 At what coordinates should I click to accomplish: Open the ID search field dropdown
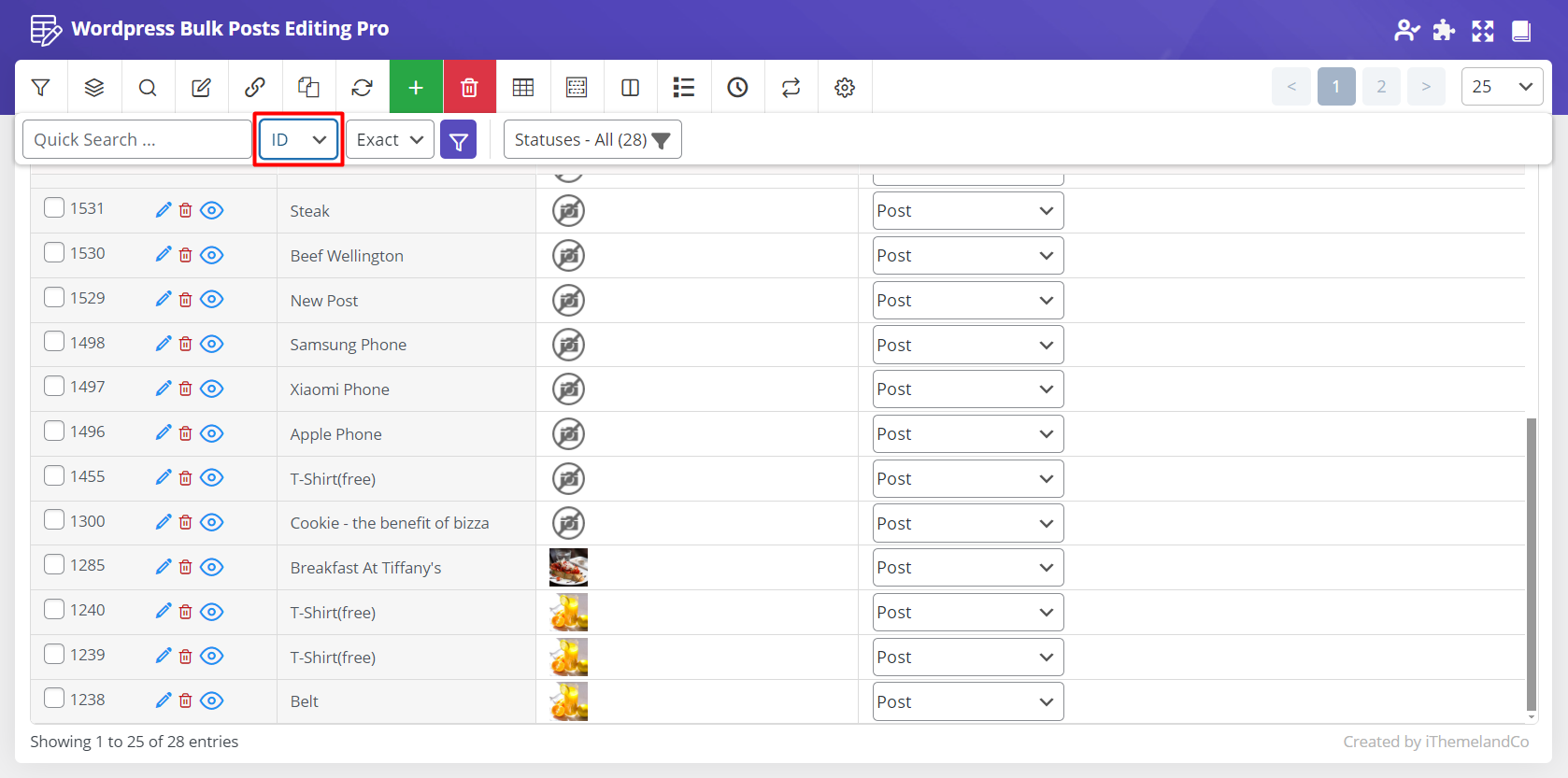point(298,140)
